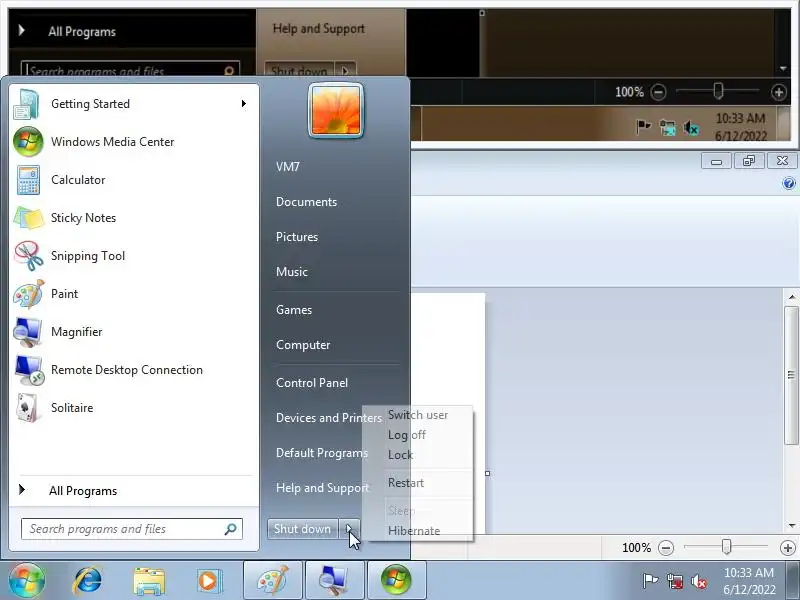
Task: Open Control Panel
Action: click(312, 383)
